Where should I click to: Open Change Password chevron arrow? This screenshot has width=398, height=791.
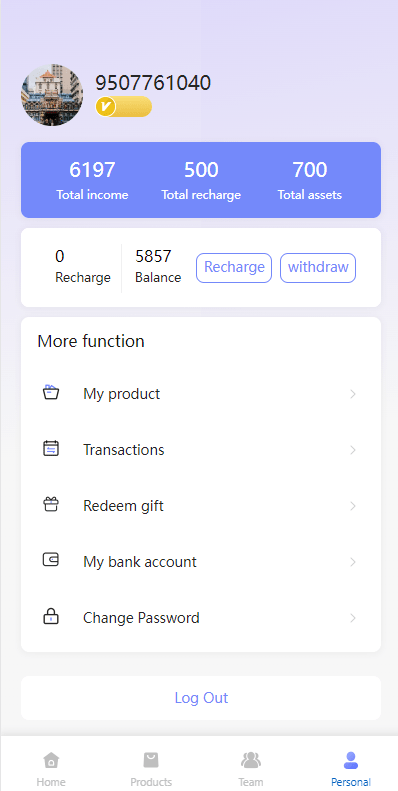point(353,618)
